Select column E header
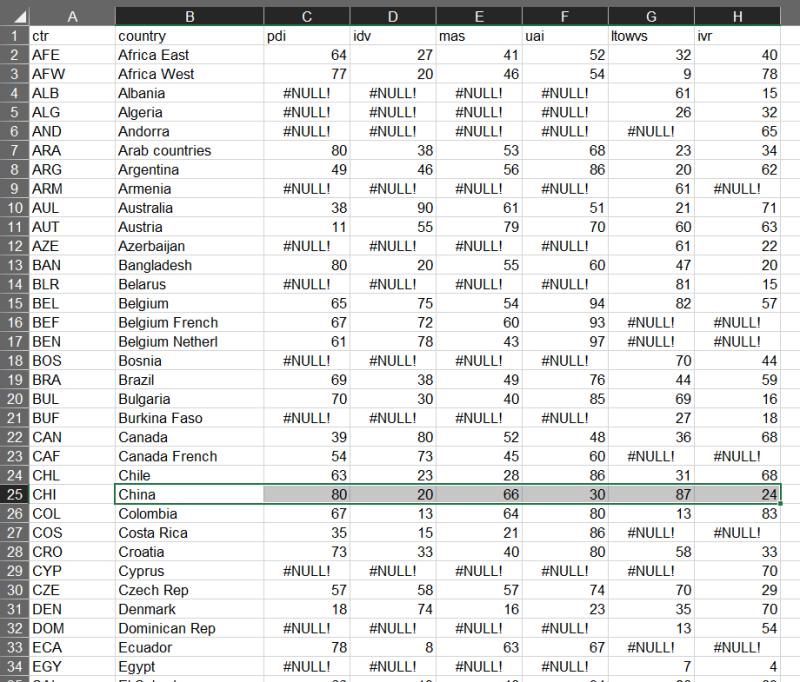The height and width of the screenshot is (682, 800). coord(479,16)
